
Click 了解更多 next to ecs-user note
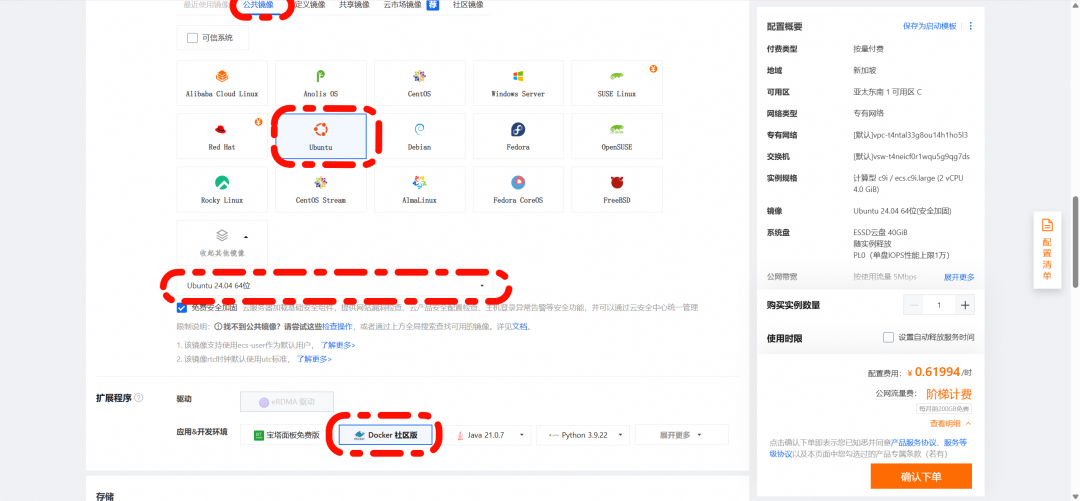337,345
